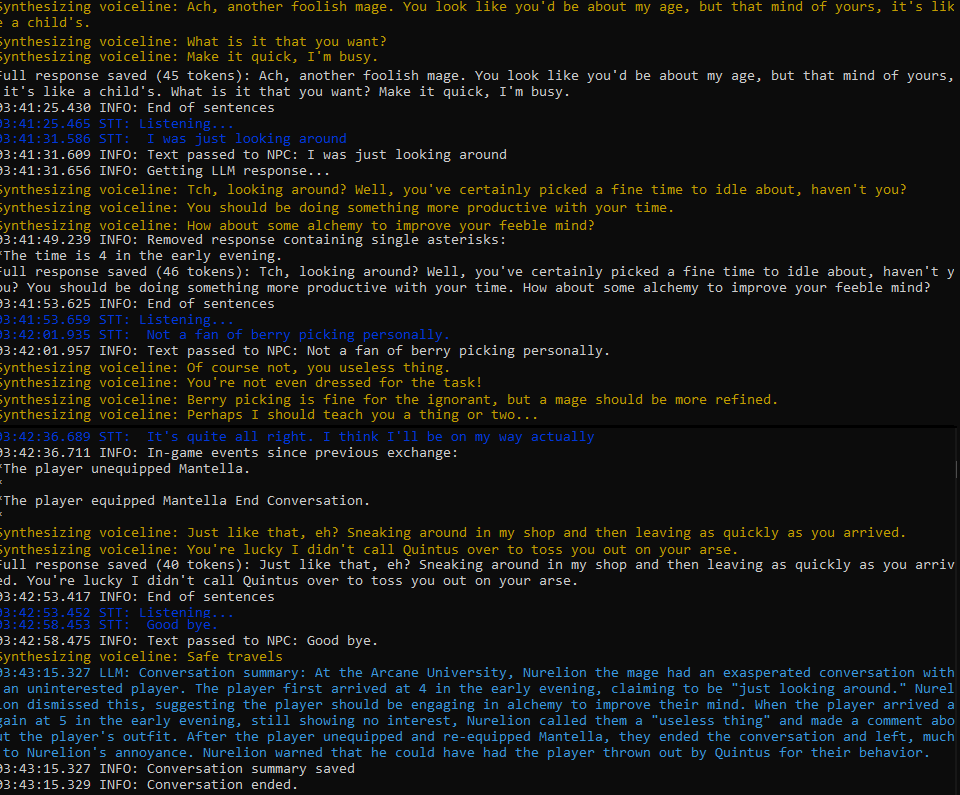
Task: Click 'INFO: Conversation ended.' line
Action: click(x=149, y=785)
